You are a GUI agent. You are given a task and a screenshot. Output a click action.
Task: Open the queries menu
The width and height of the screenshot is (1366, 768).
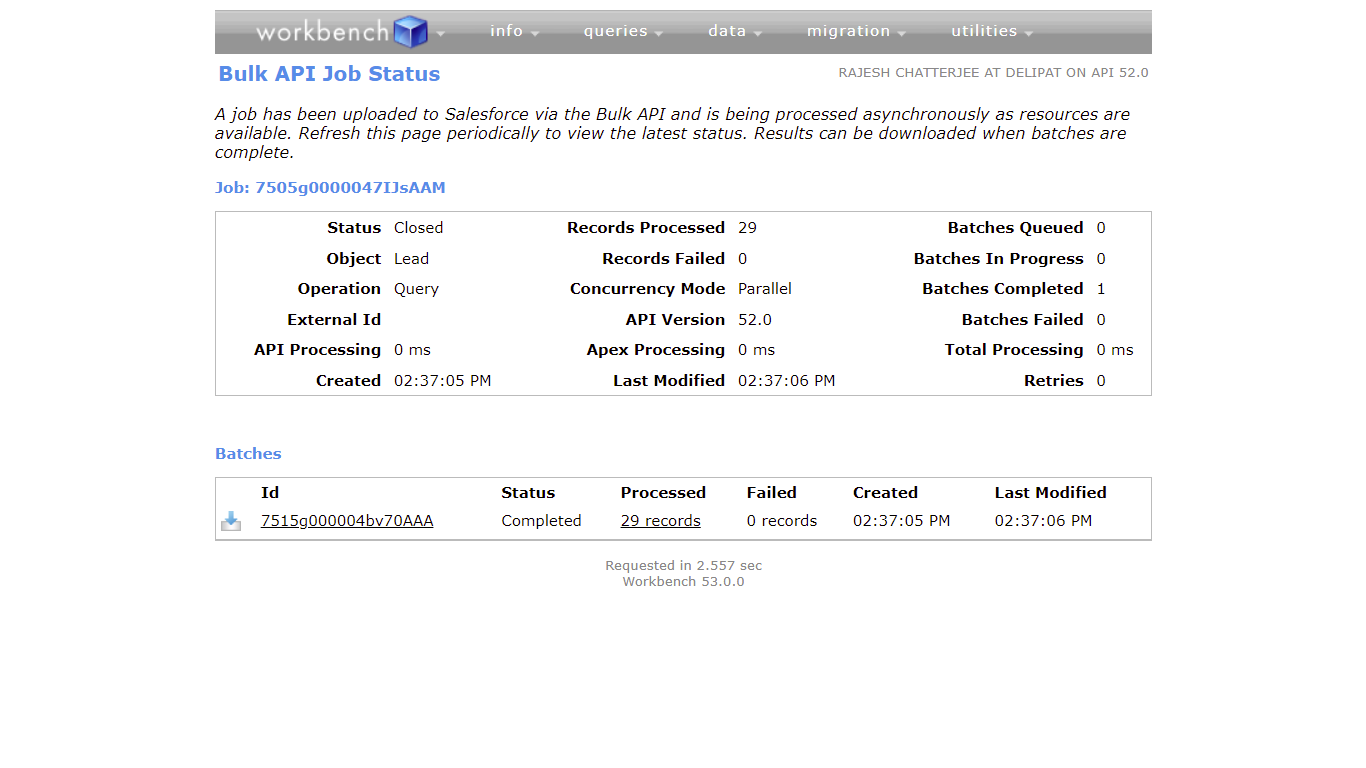click(623, 31)
